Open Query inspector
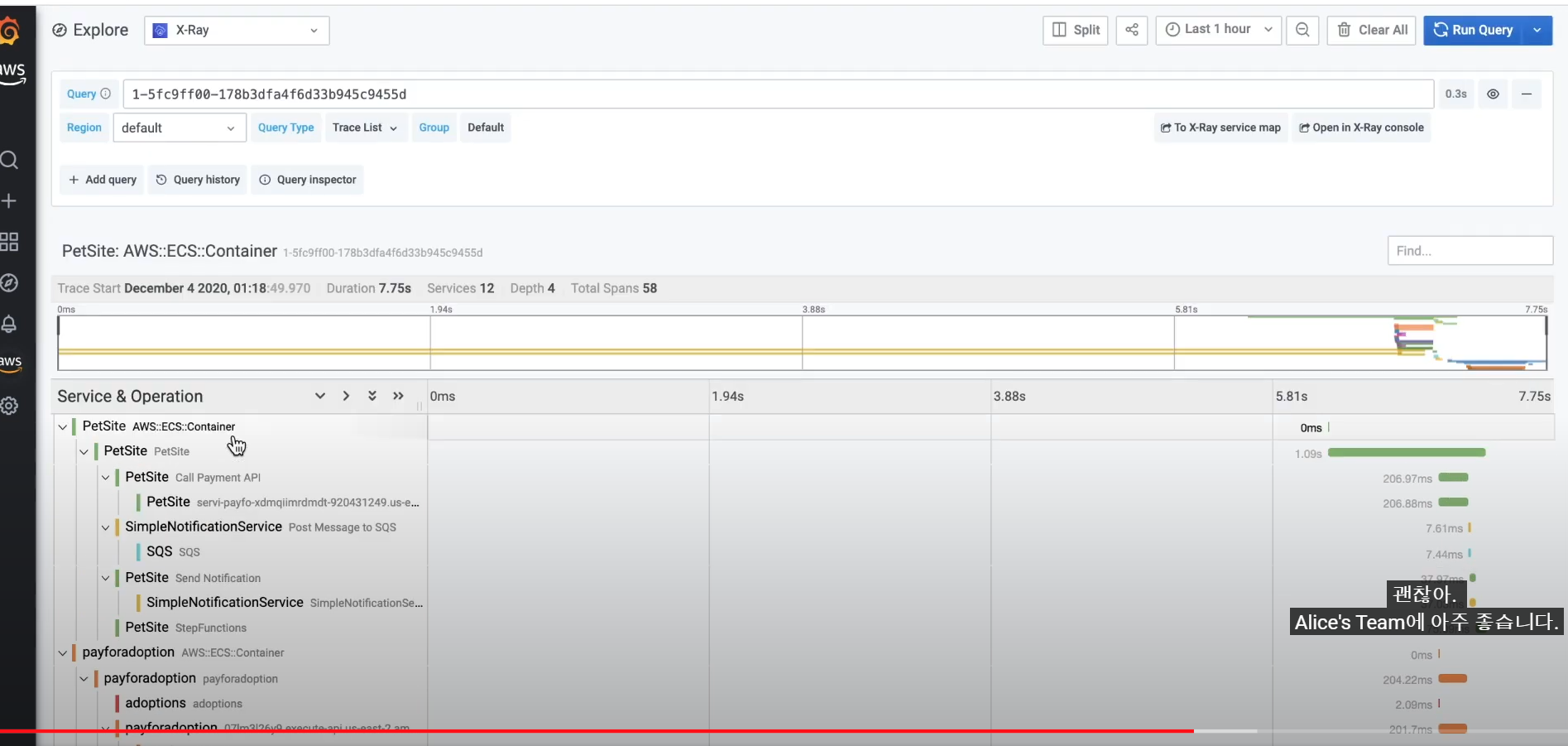 tap(308, 180)
